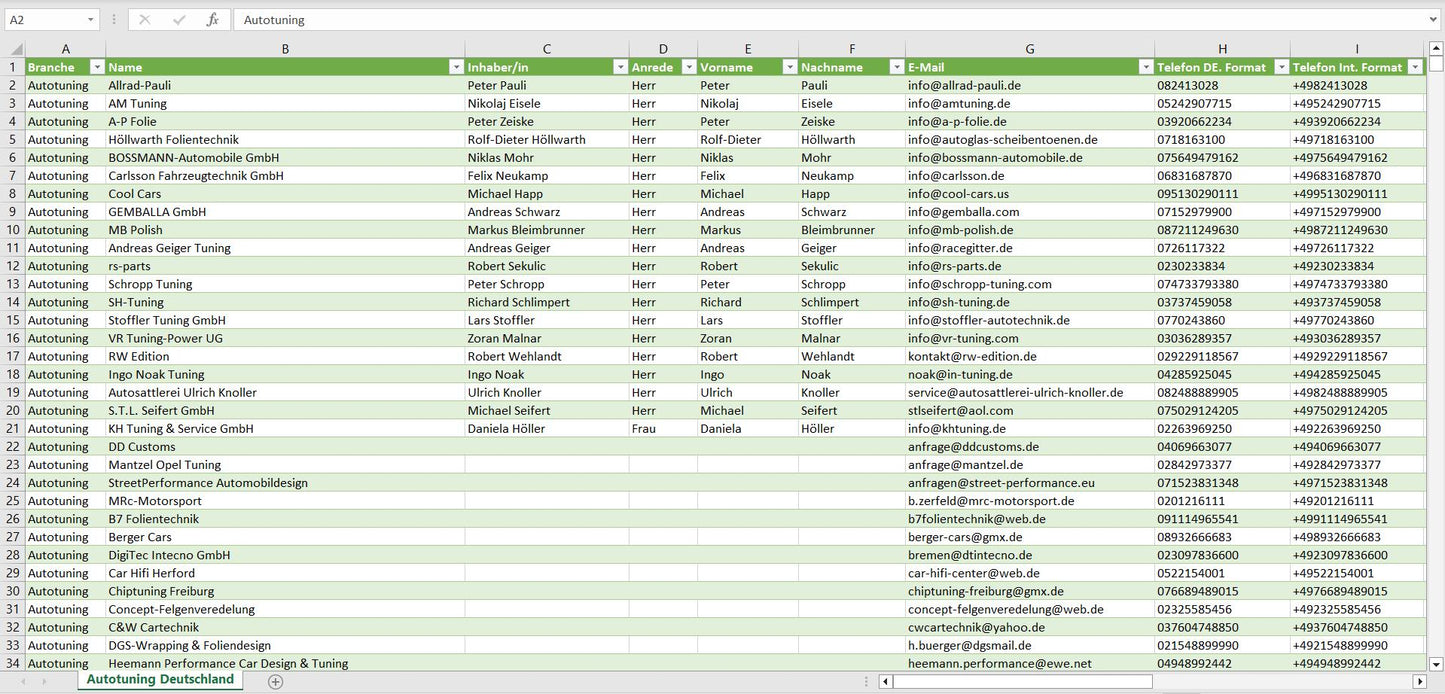The width and height of the screenshot is (1445, 694).
Task: Click the Select All corner triangle
Action: [15, 49]
